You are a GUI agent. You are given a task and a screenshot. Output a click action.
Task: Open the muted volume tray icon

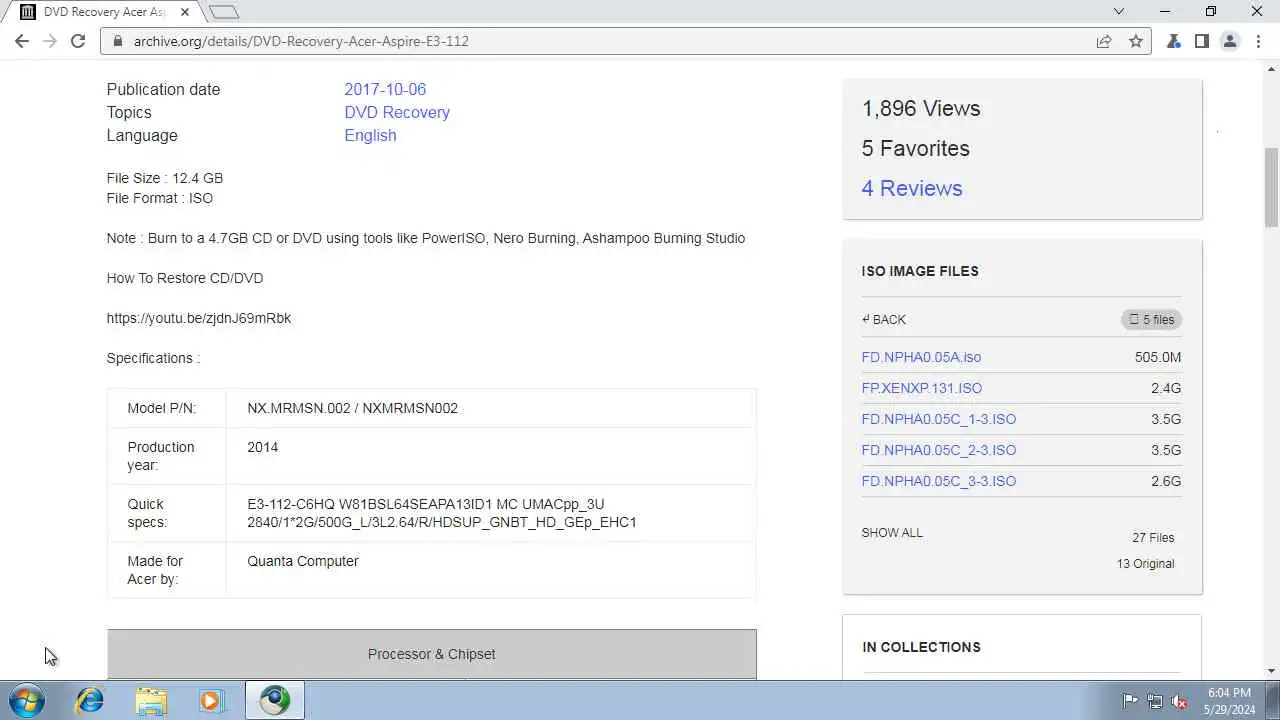(x=1180, y=701)
